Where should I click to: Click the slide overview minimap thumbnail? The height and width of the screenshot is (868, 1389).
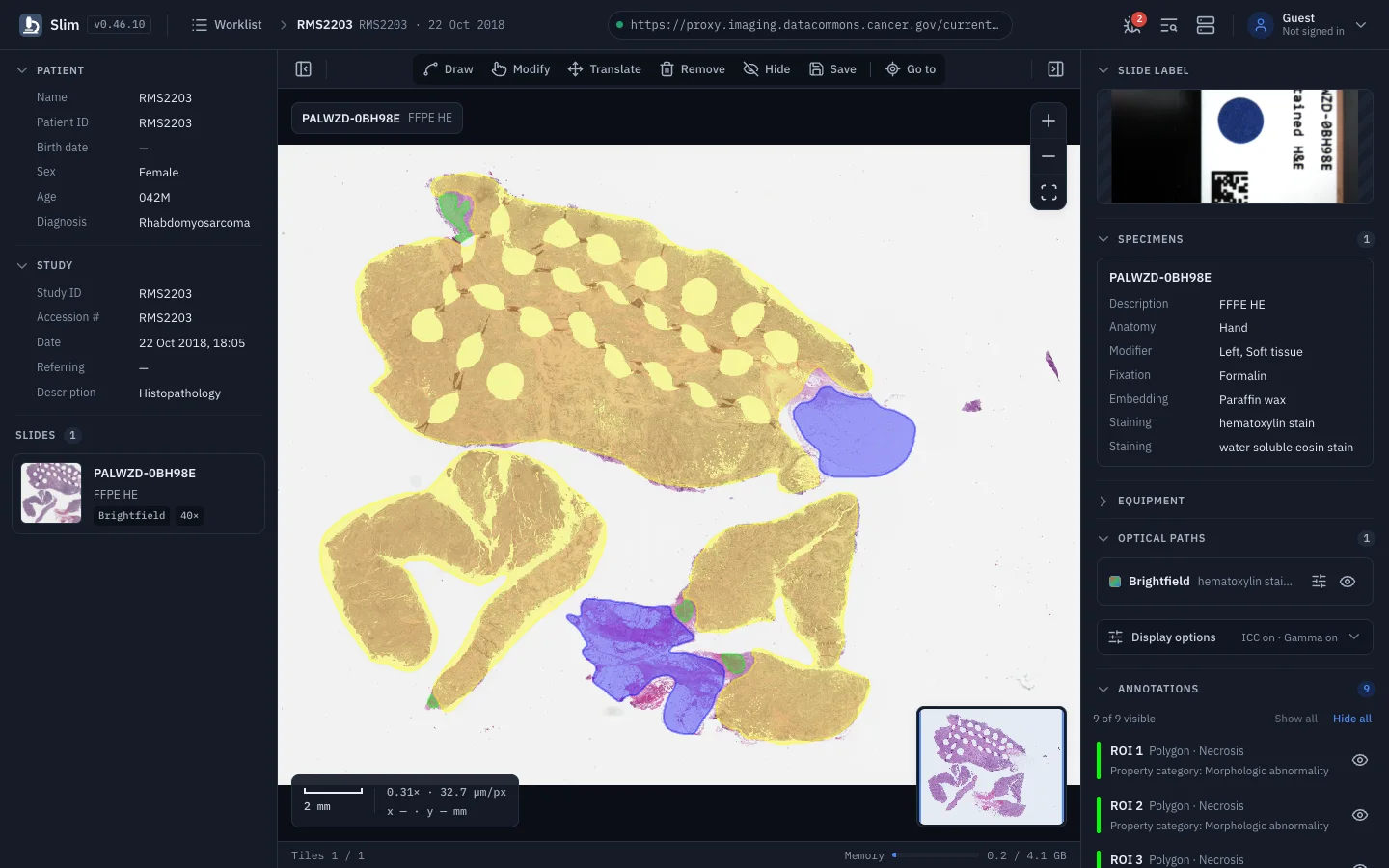992,767
